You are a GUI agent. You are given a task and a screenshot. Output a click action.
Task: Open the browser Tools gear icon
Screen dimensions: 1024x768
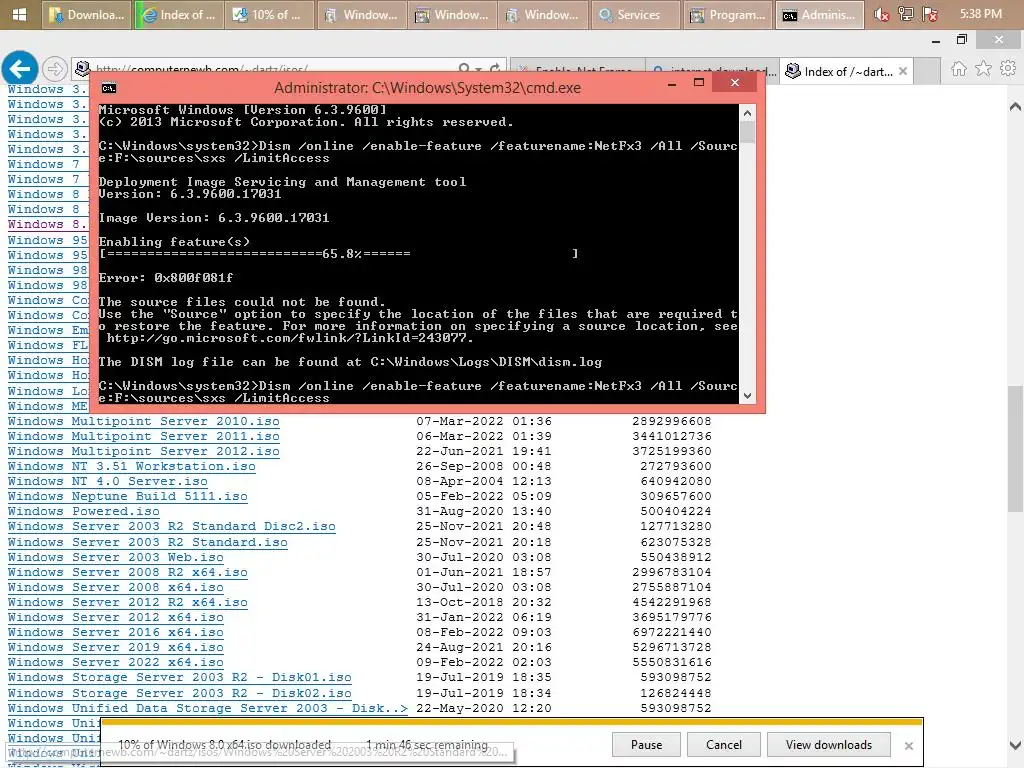click(1008, 69)
